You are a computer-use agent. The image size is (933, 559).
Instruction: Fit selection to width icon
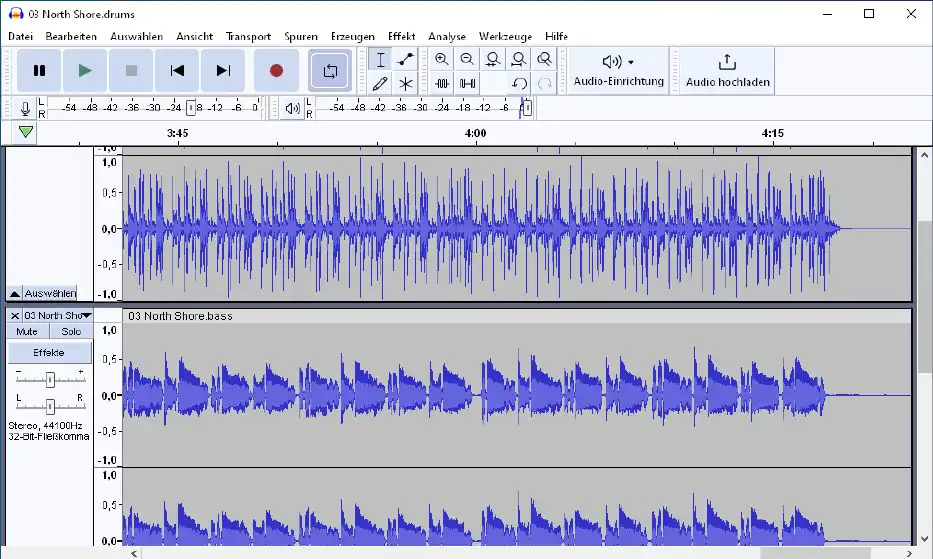coord(493,60)
